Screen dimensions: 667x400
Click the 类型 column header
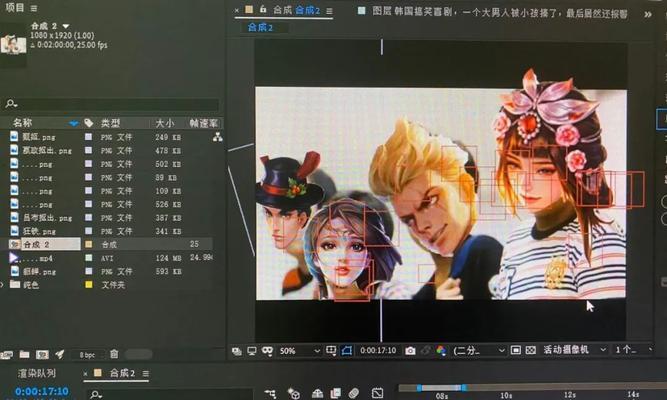pyautogui.click(x=110, y=123)
